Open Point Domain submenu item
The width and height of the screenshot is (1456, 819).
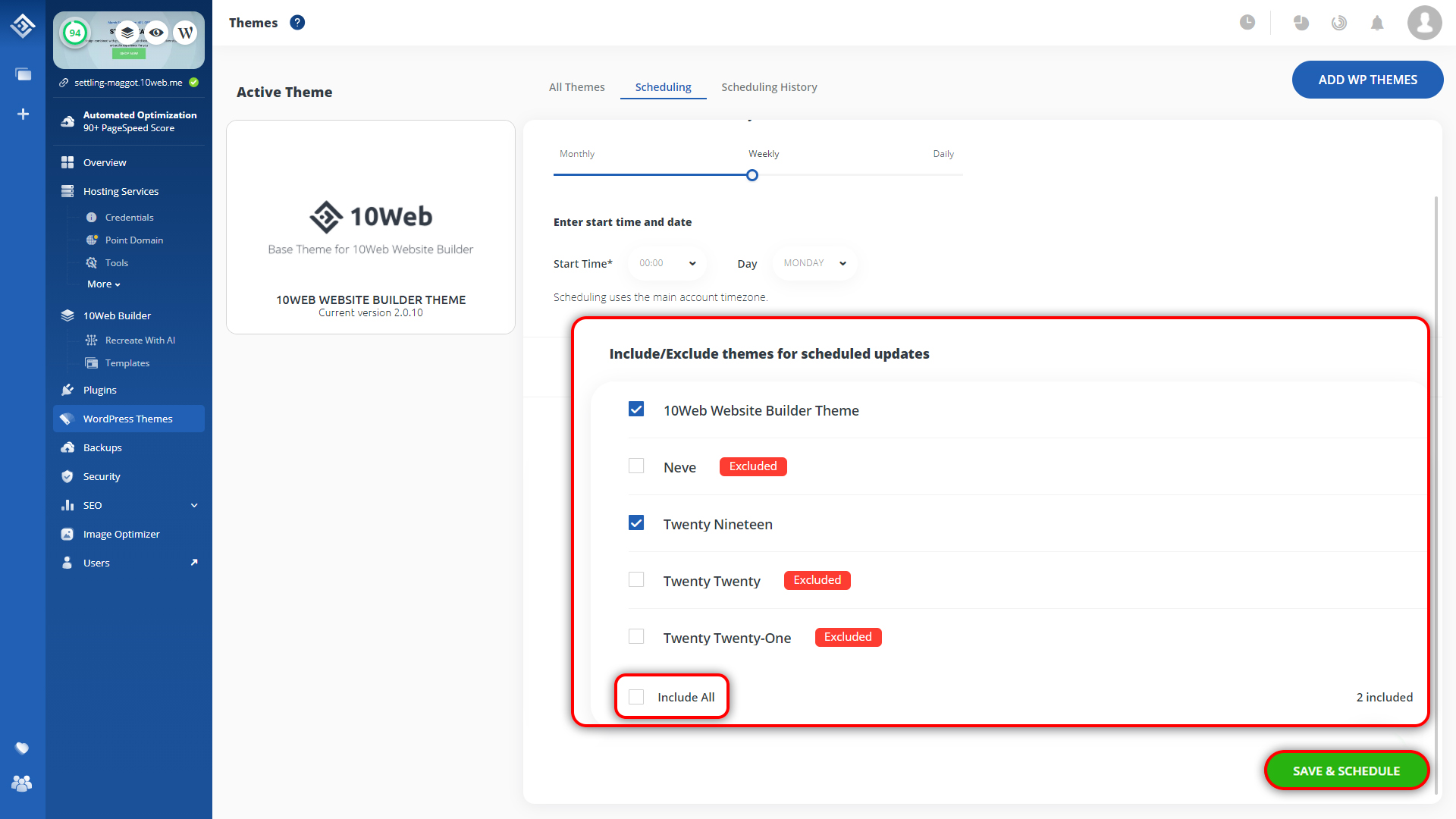click(x=134, y=240)
